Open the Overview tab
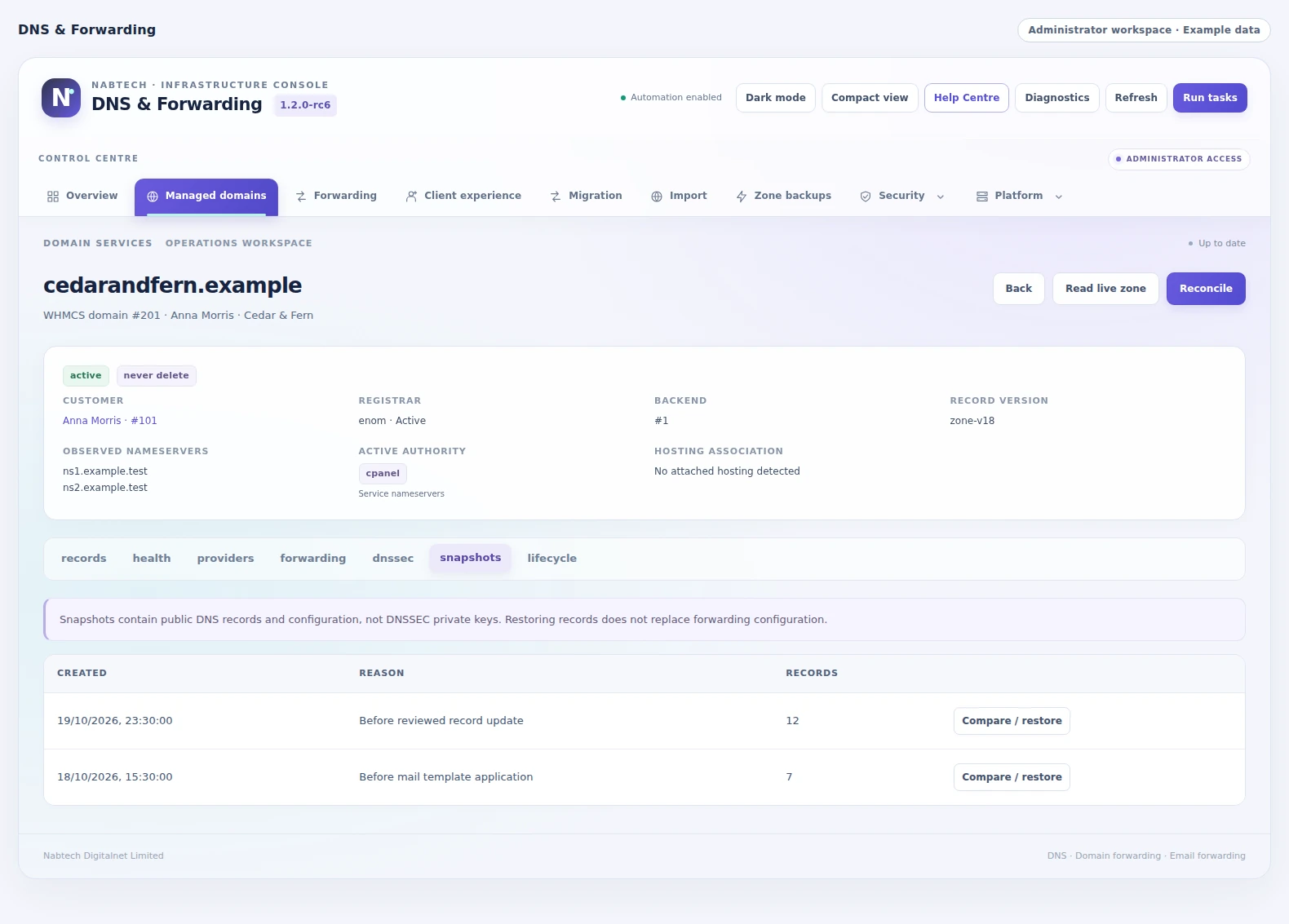This screenshot has width=1289, height=924. pos(82,197)
